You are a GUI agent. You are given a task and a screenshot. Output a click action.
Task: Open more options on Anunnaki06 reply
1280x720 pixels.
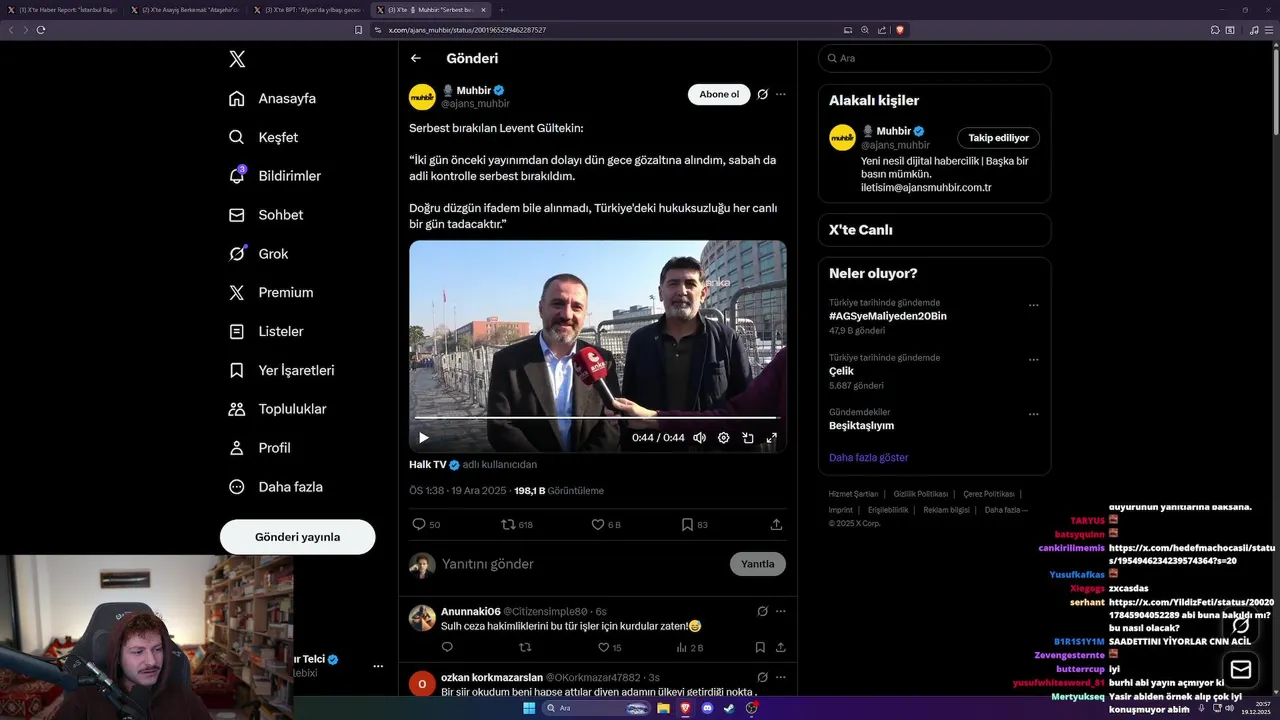pyautogui.click(x=781, y=611)
